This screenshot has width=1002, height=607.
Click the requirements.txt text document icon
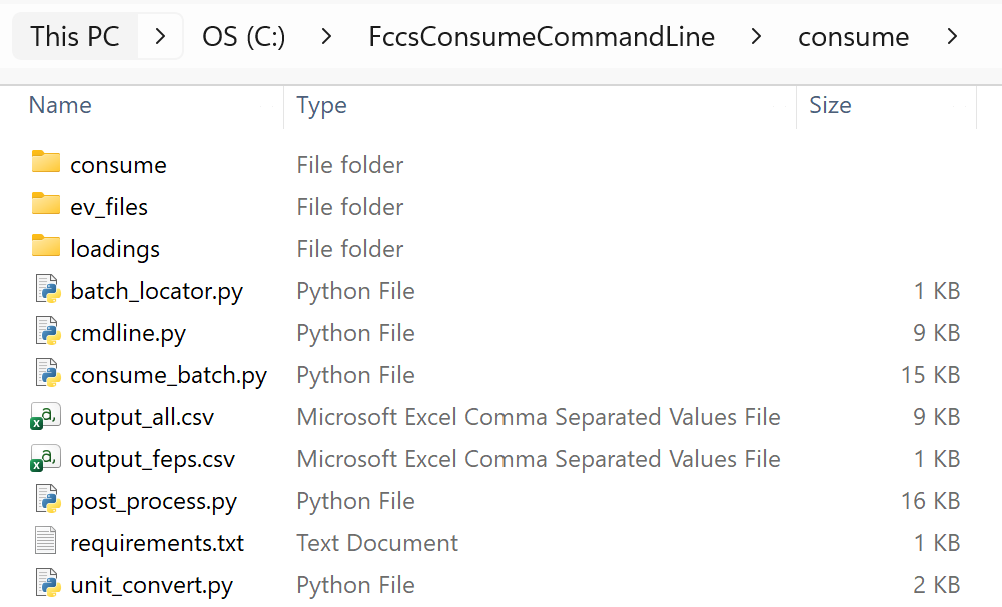coord(46,542)
